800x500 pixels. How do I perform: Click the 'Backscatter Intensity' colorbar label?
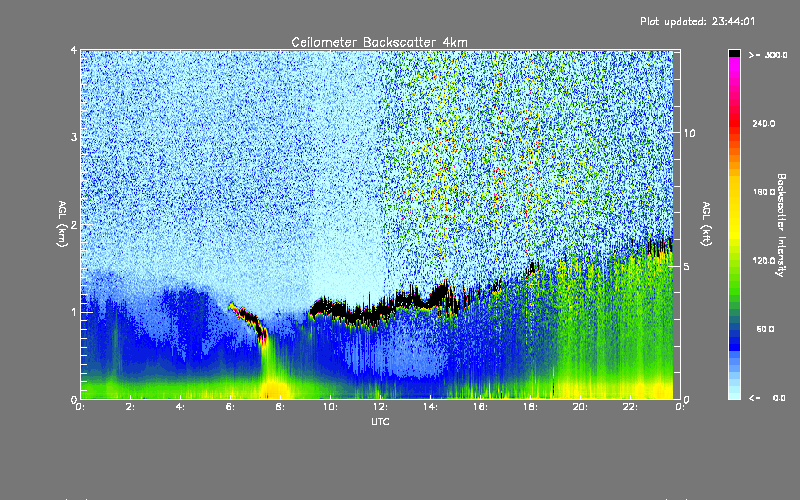click(781, 225)
